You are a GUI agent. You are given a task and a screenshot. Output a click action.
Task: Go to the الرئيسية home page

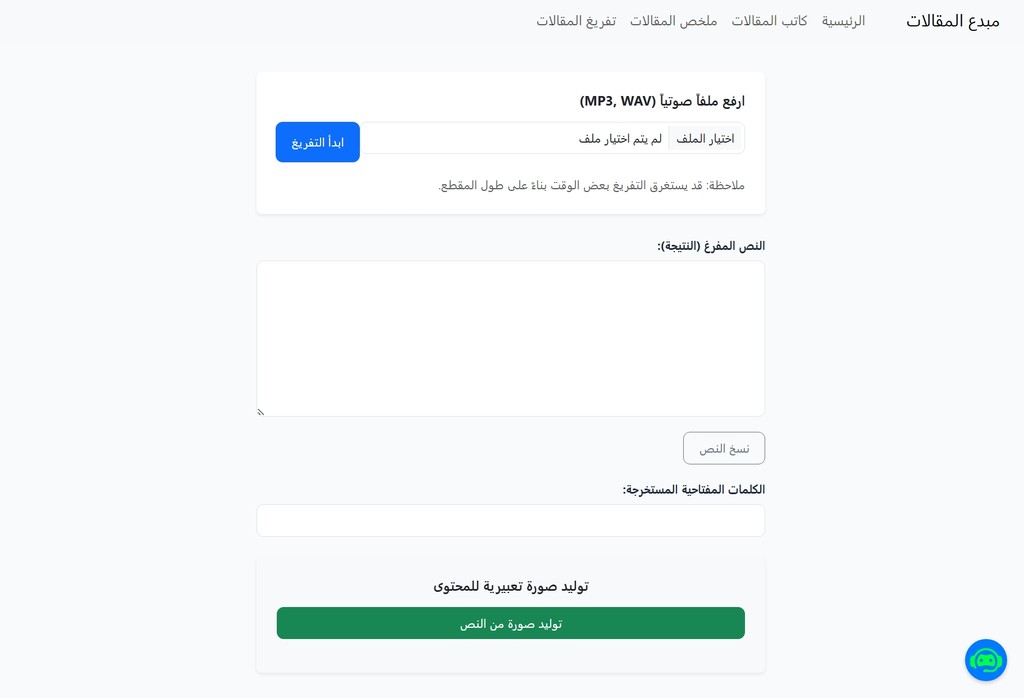click(843, 21)
